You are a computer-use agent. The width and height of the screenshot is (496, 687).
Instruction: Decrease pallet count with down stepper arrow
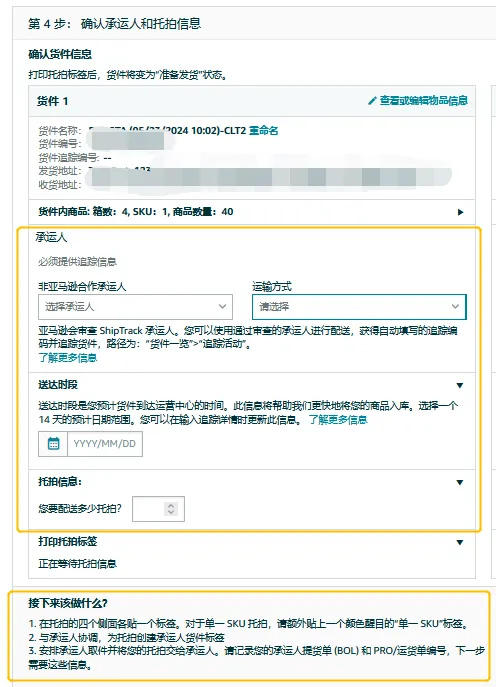coord(171,512)
